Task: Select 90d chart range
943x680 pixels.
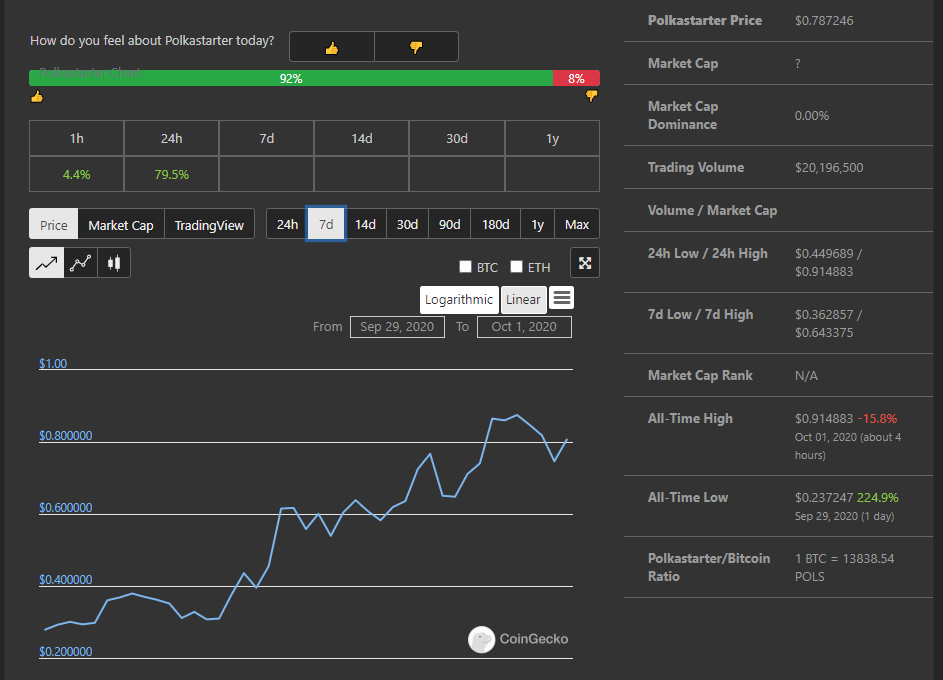Action: 449,224
